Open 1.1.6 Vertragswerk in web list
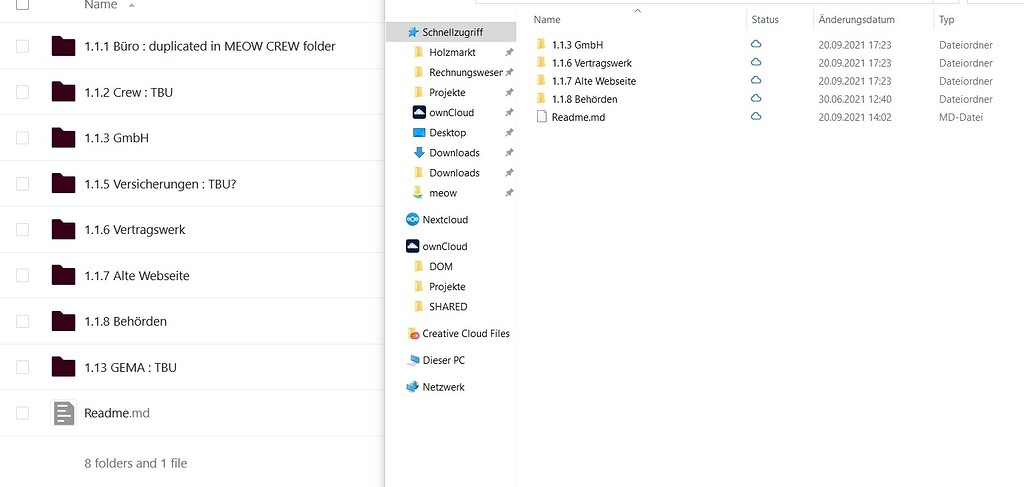Screen dimensions: 1024x487 tap(135, 230)
